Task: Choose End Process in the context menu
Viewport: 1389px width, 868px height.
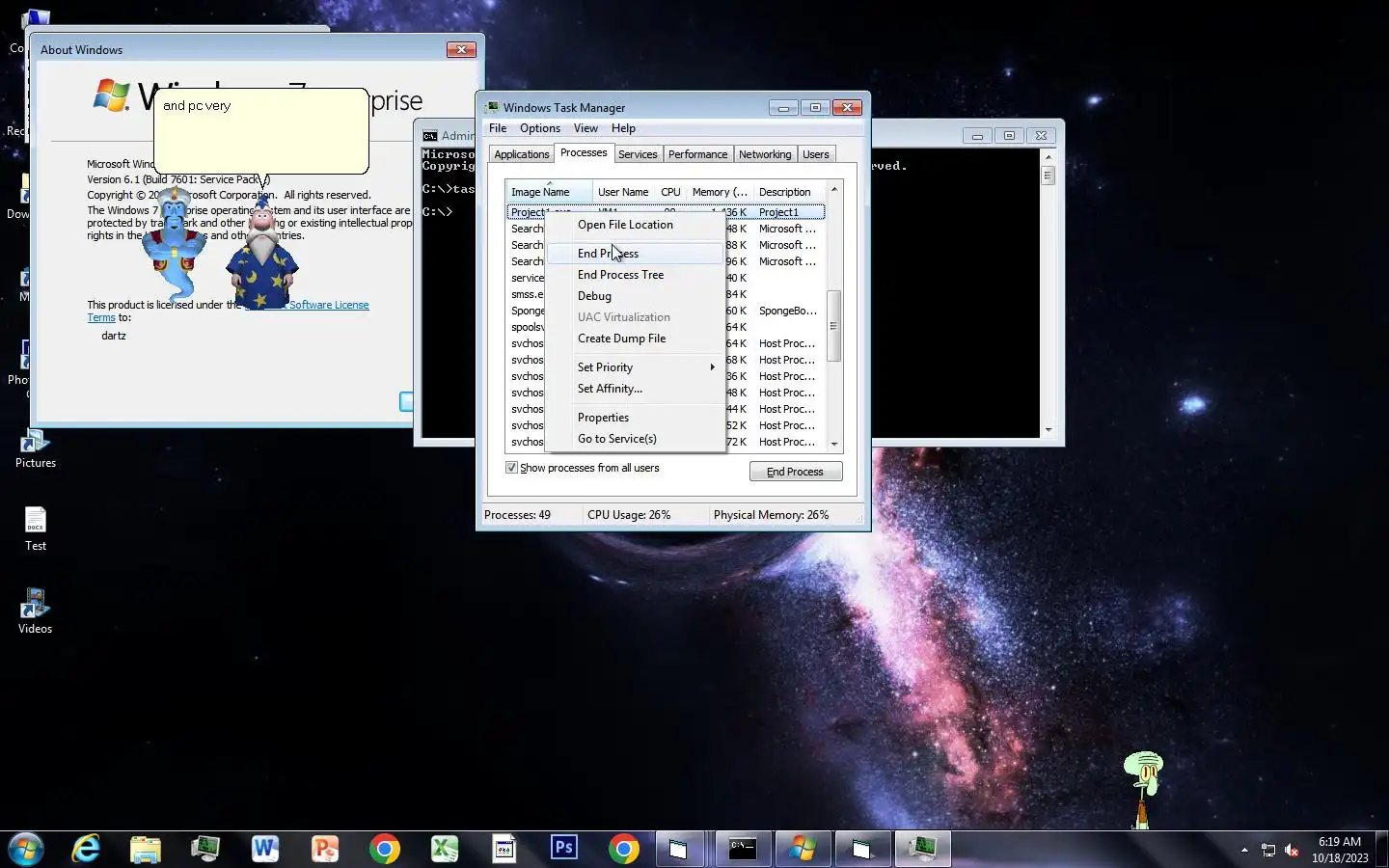Action: 635,254
